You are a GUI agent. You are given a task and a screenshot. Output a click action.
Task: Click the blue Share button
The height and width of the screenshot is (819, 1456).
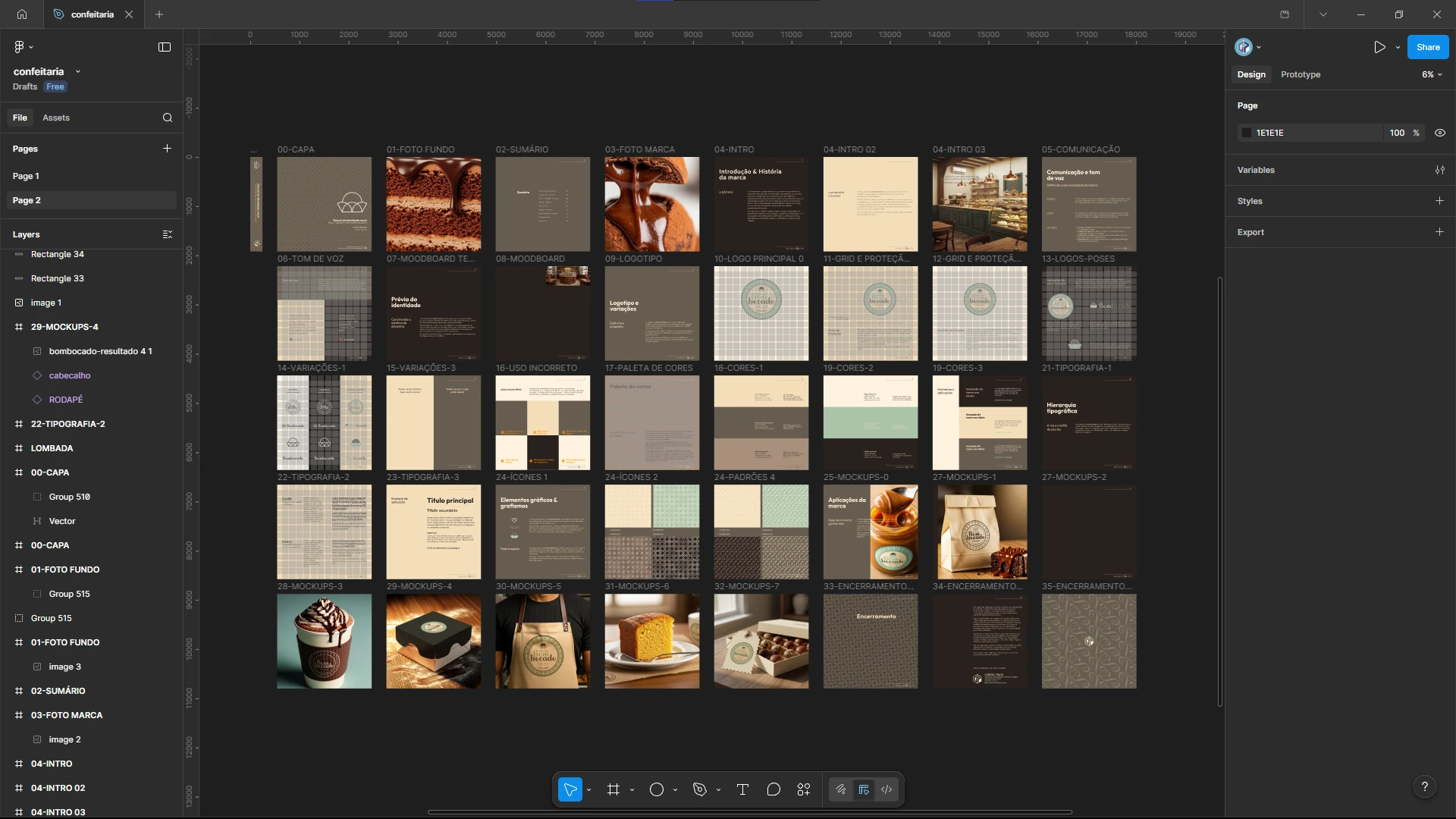click(1428, 47)
